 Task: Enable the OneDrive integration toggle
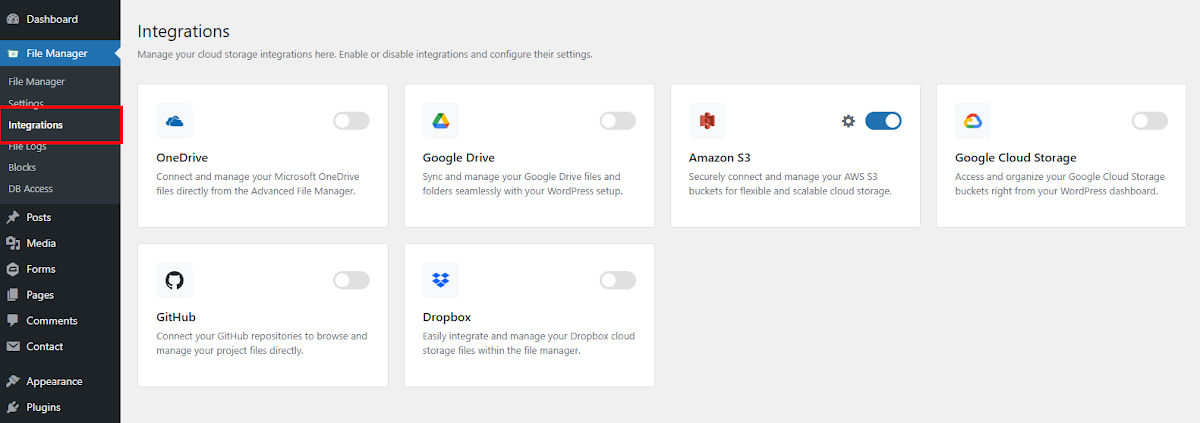click(x=351, y=121)
